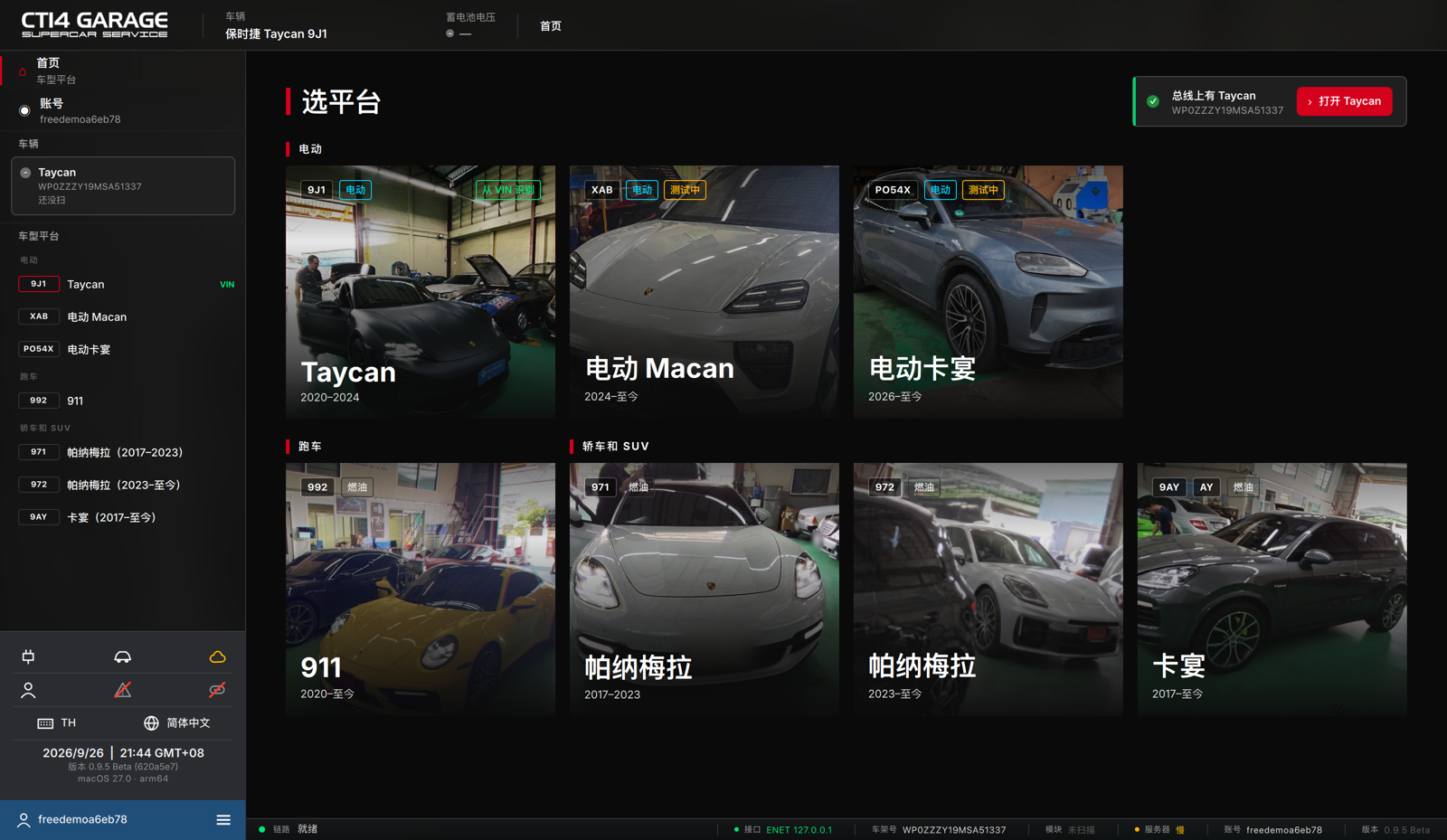Image resolution: width=1447 pixels, height=840 pixels.
Task: Open the 电动卡宴 2026–至今 platform card
Action: (988, 291)
